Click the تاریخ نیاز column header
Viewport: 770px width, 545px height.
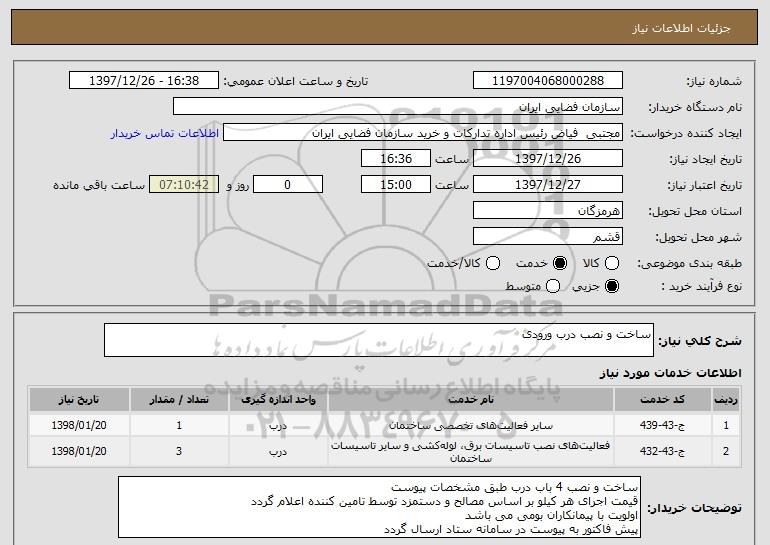[79, 400]
